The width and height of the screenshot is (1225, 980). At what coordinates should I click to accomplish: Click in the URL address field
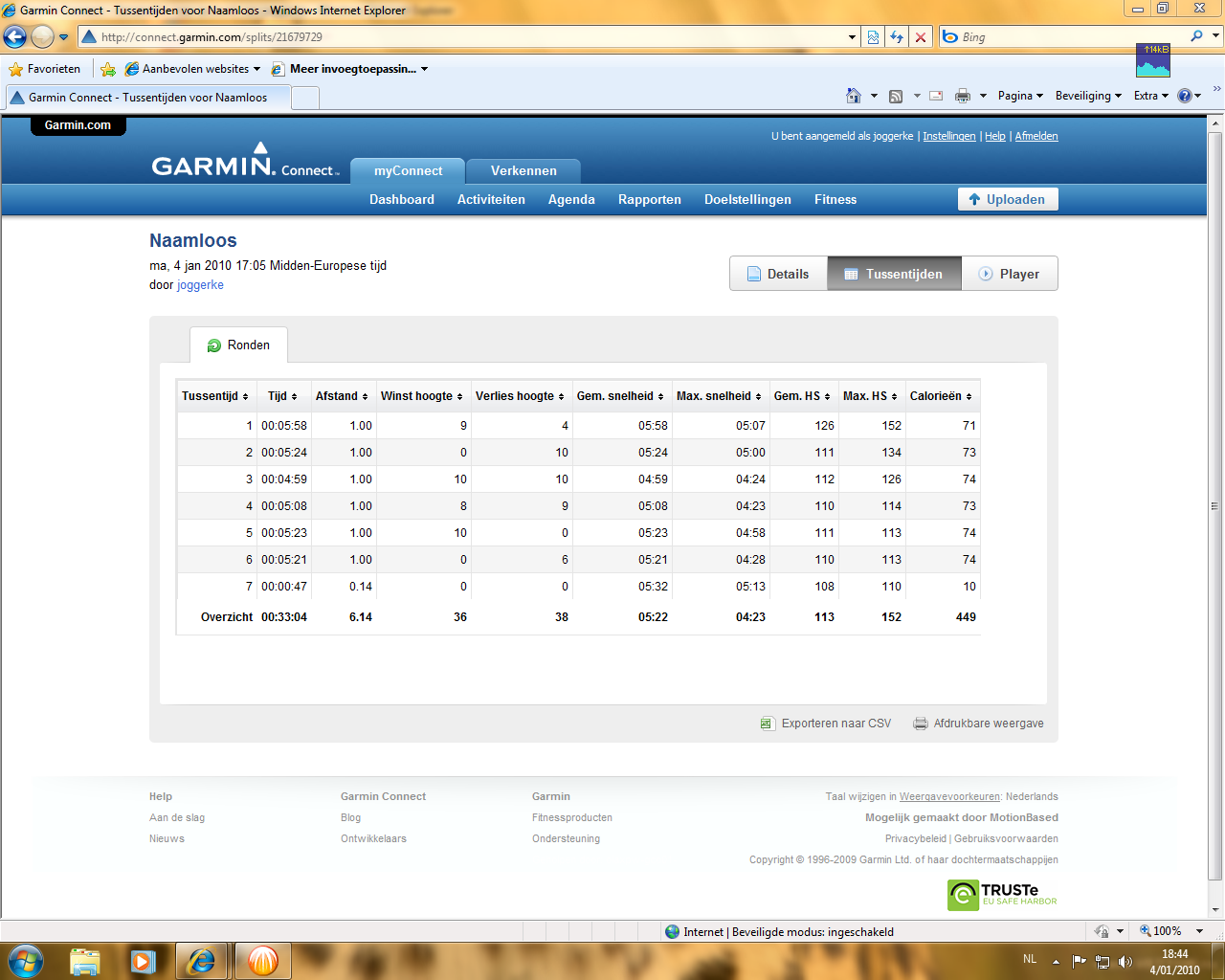click(470, 37)
